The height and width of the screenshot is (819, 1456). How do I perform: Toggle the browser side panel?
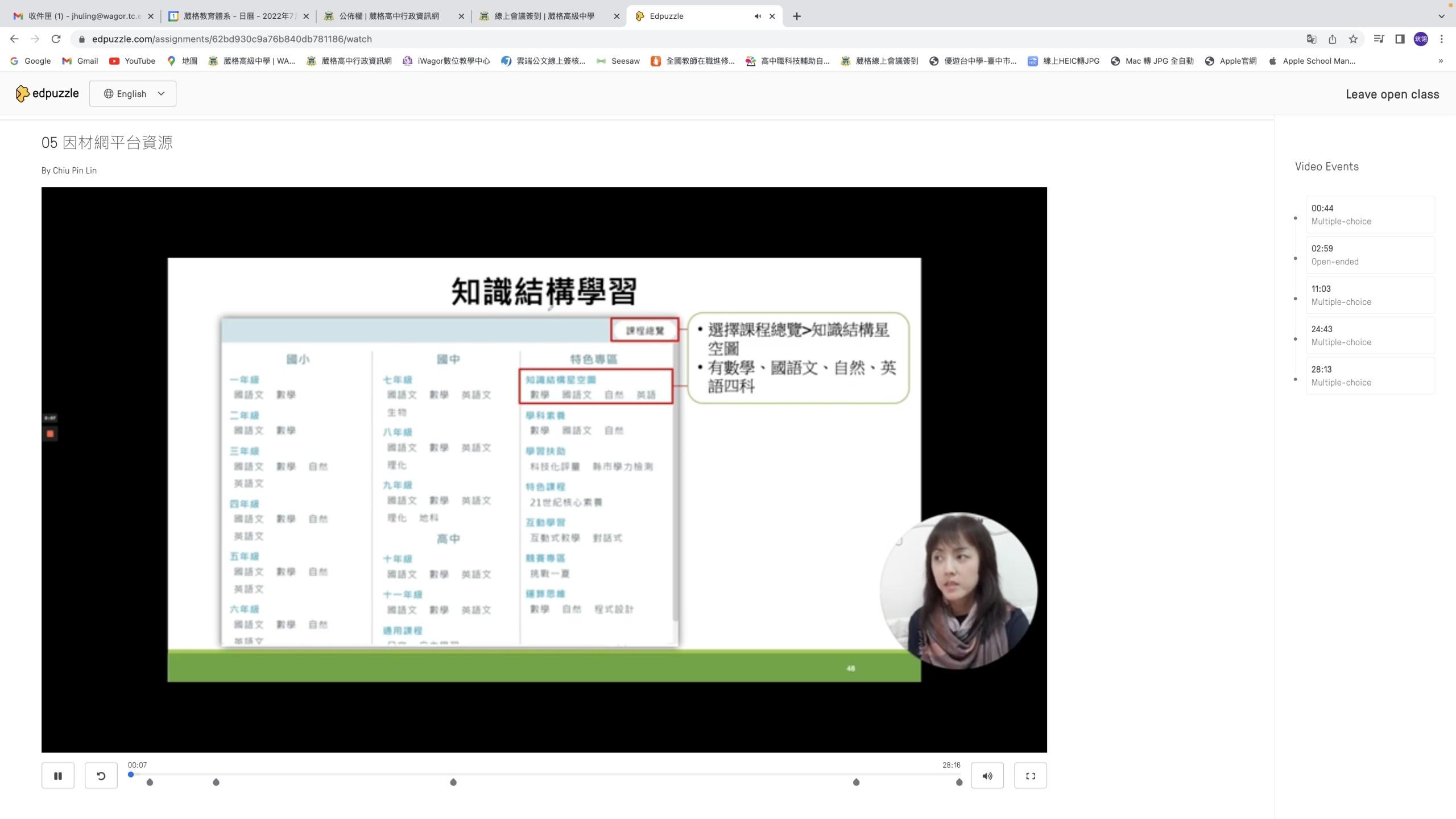click(x=1400, y=39)
